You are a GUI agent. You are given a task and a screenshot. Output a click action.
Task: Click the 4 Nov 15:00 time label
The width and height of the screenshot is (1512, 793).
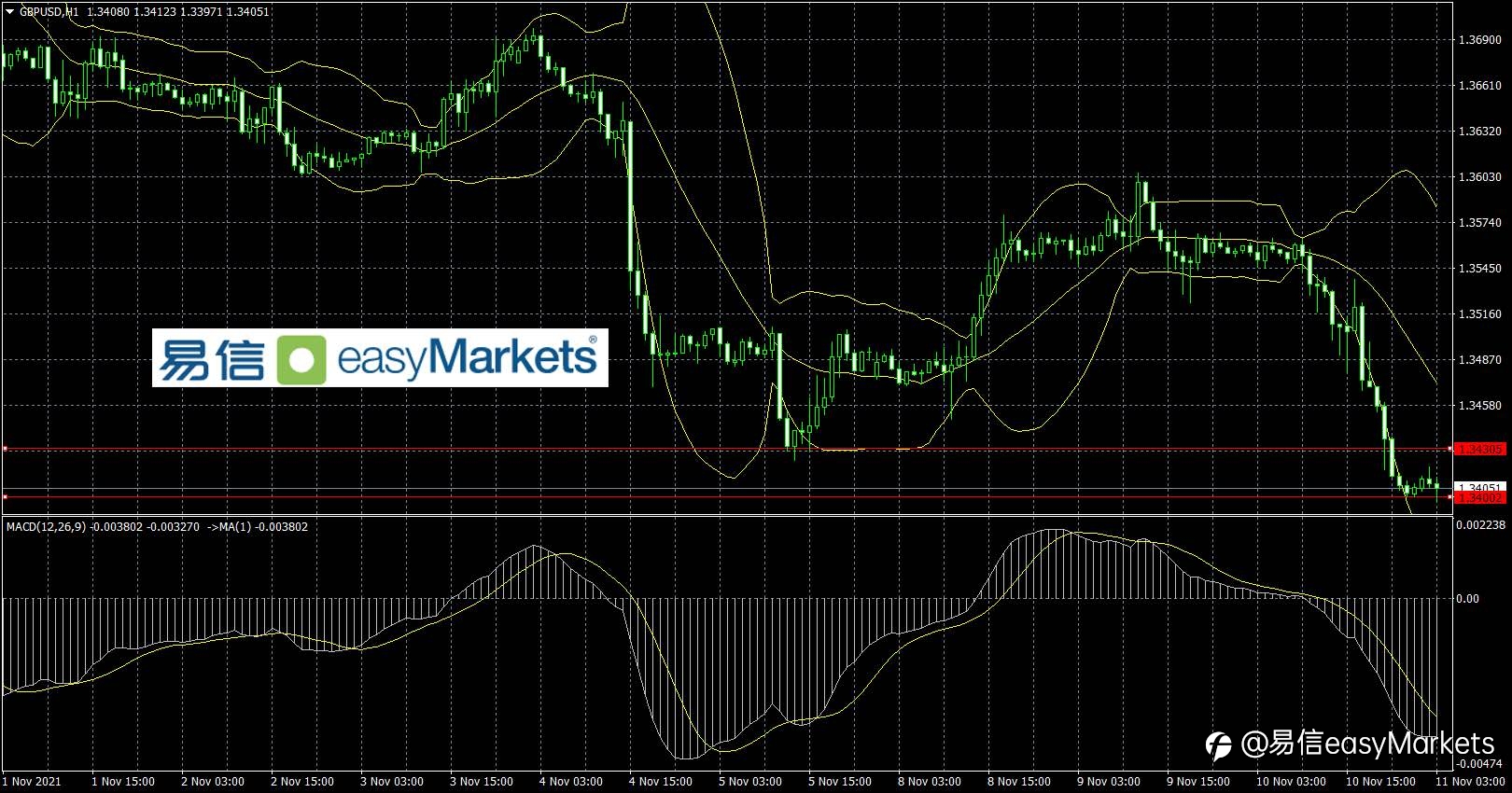661,782
